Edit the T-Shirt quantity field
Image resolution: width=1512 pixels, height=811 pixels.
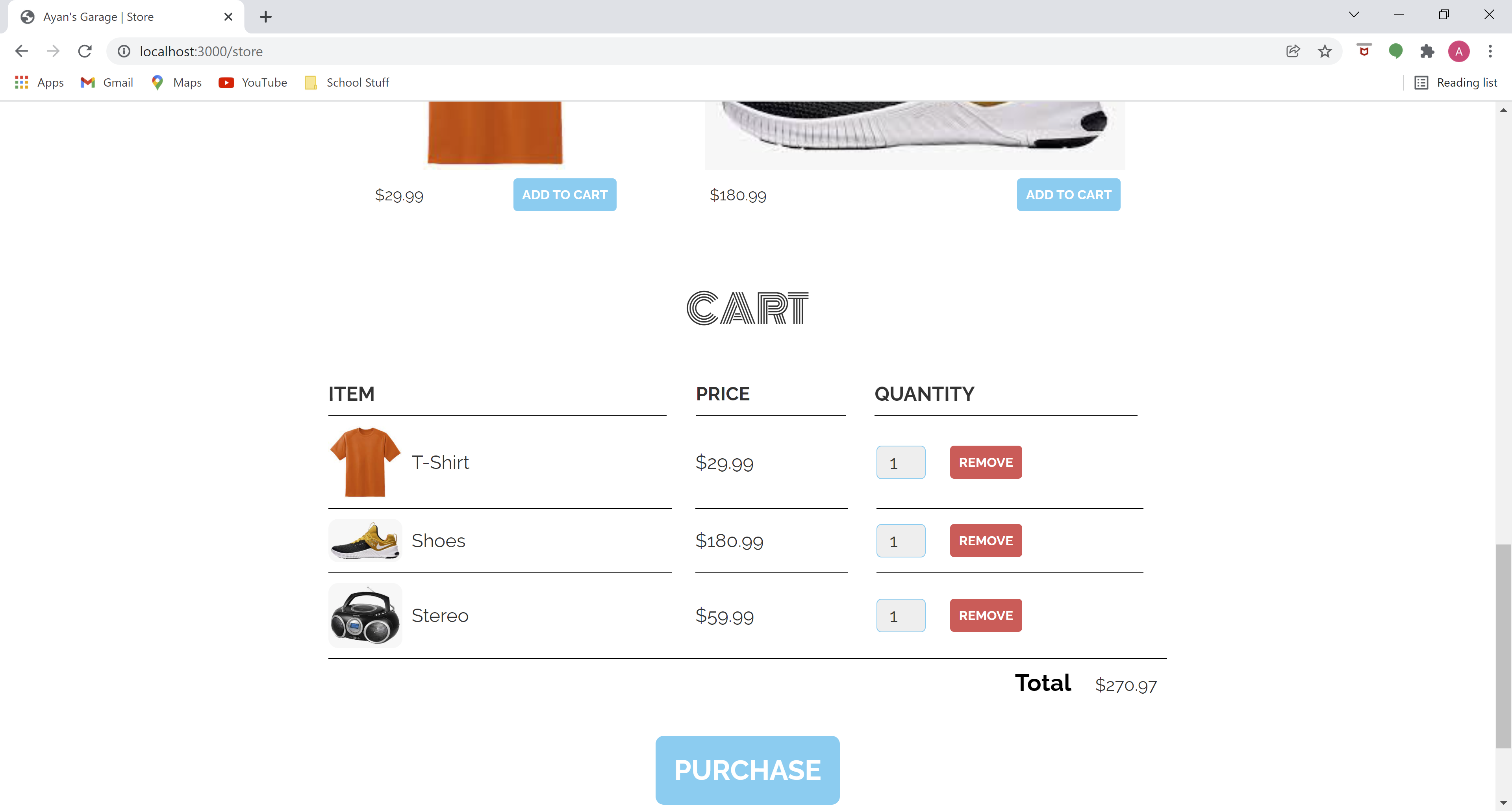901,463
